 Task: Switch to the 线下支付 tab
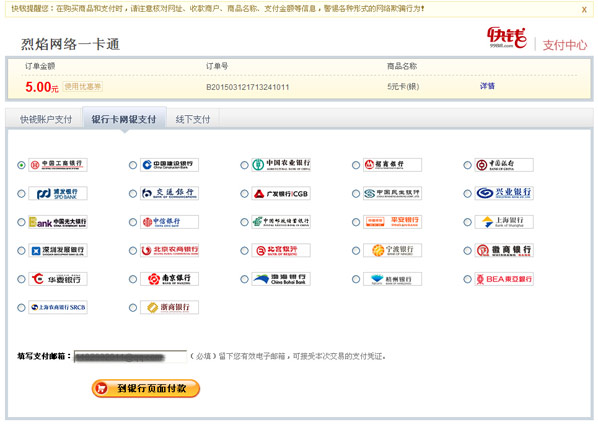pos(193,119)
